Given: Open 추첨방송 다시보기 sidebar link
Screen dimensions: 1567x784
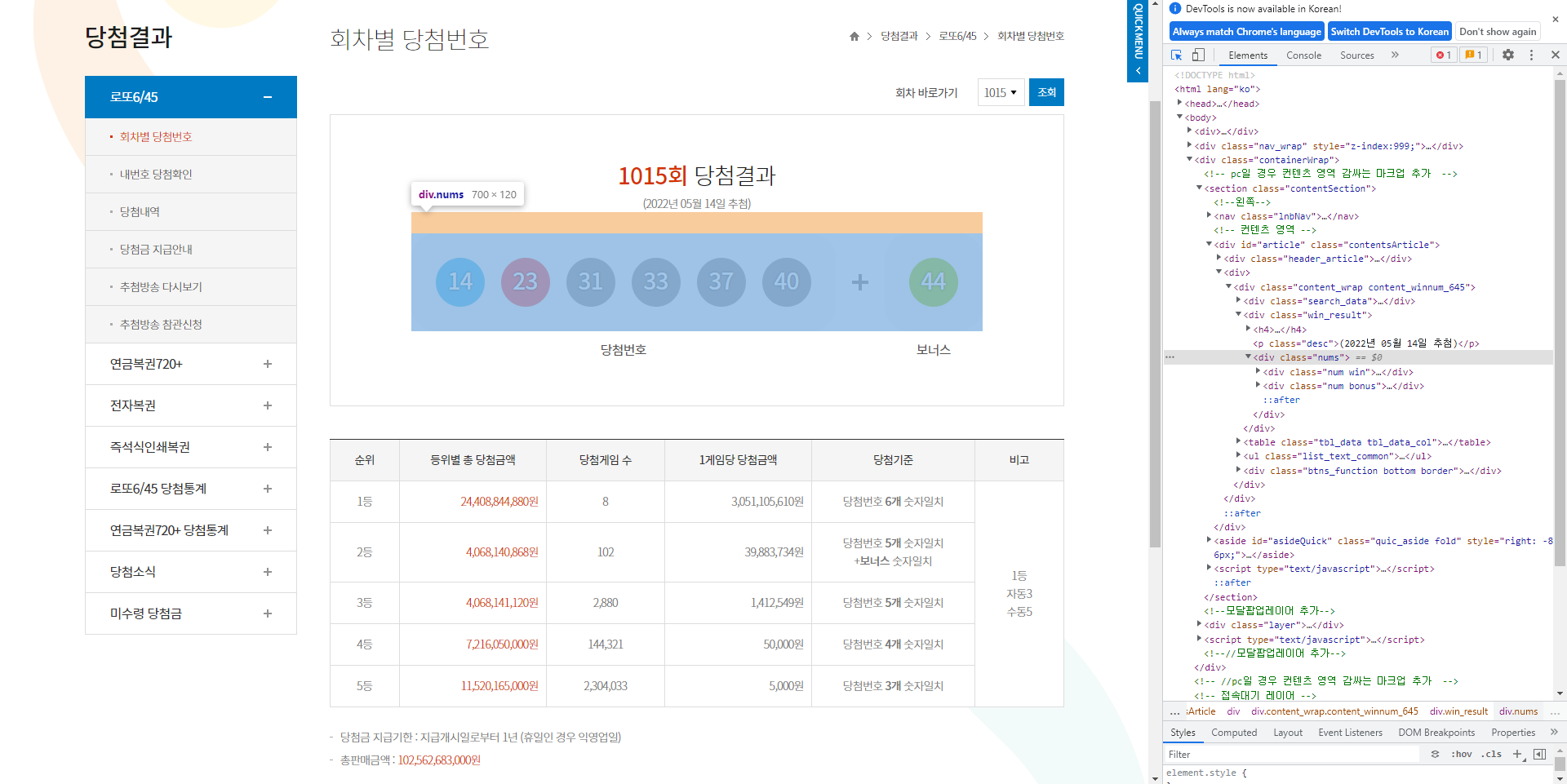Looking at the screenshot, I should click(161, 287).
